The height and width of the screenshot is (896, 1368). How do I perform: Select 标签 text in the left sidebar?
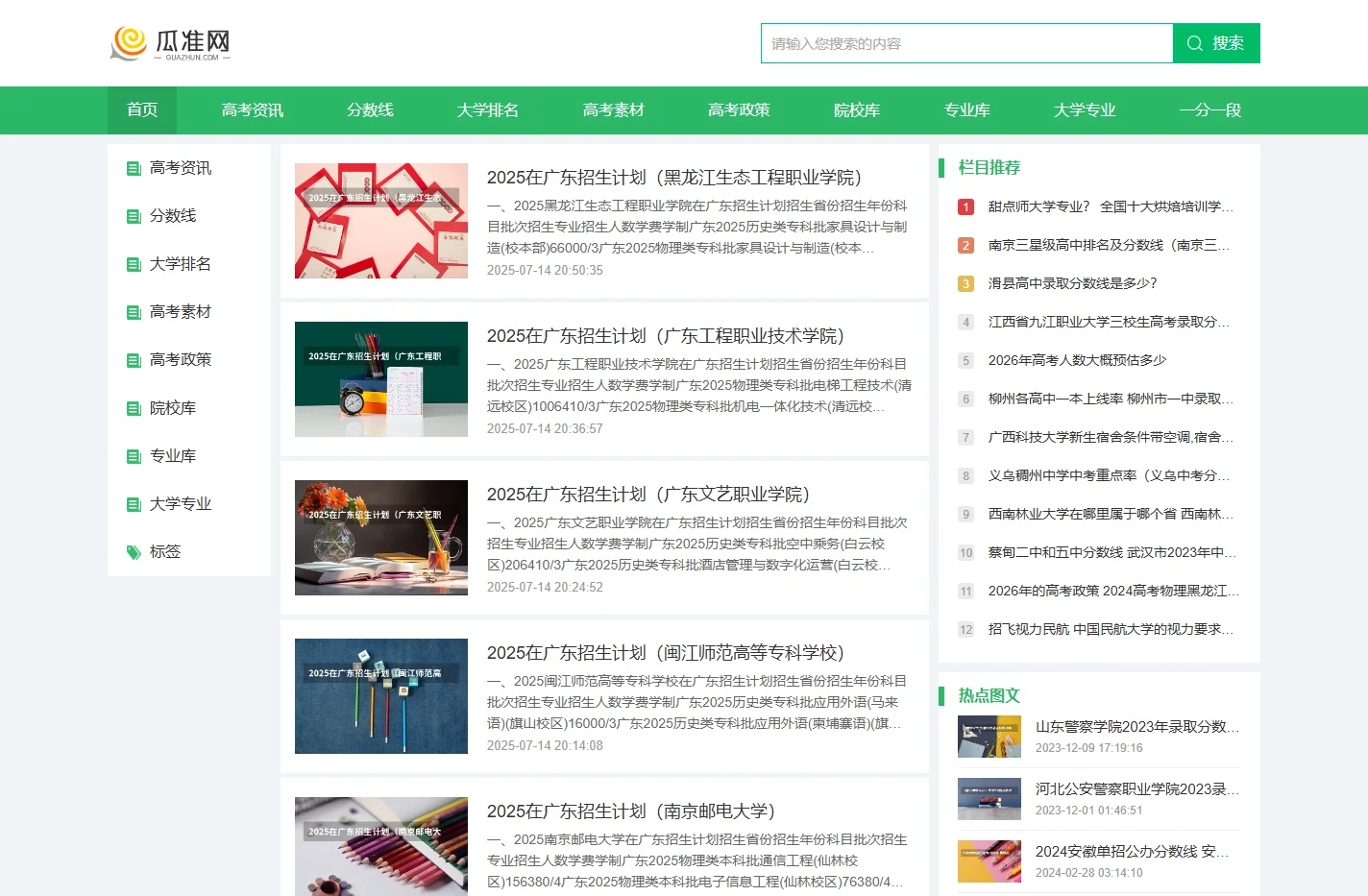[165, 552]
